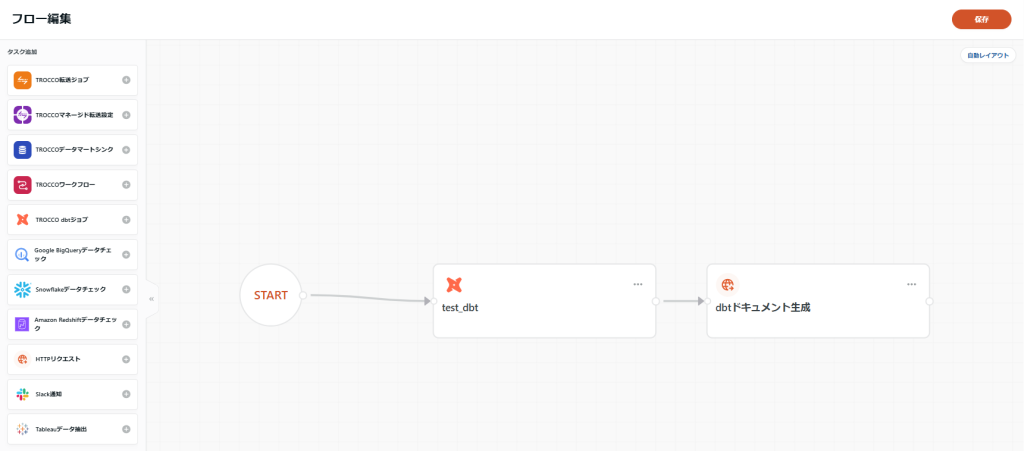
Task: Click the TROCCOデータマートシンク database icon
Action: point(22,150)
